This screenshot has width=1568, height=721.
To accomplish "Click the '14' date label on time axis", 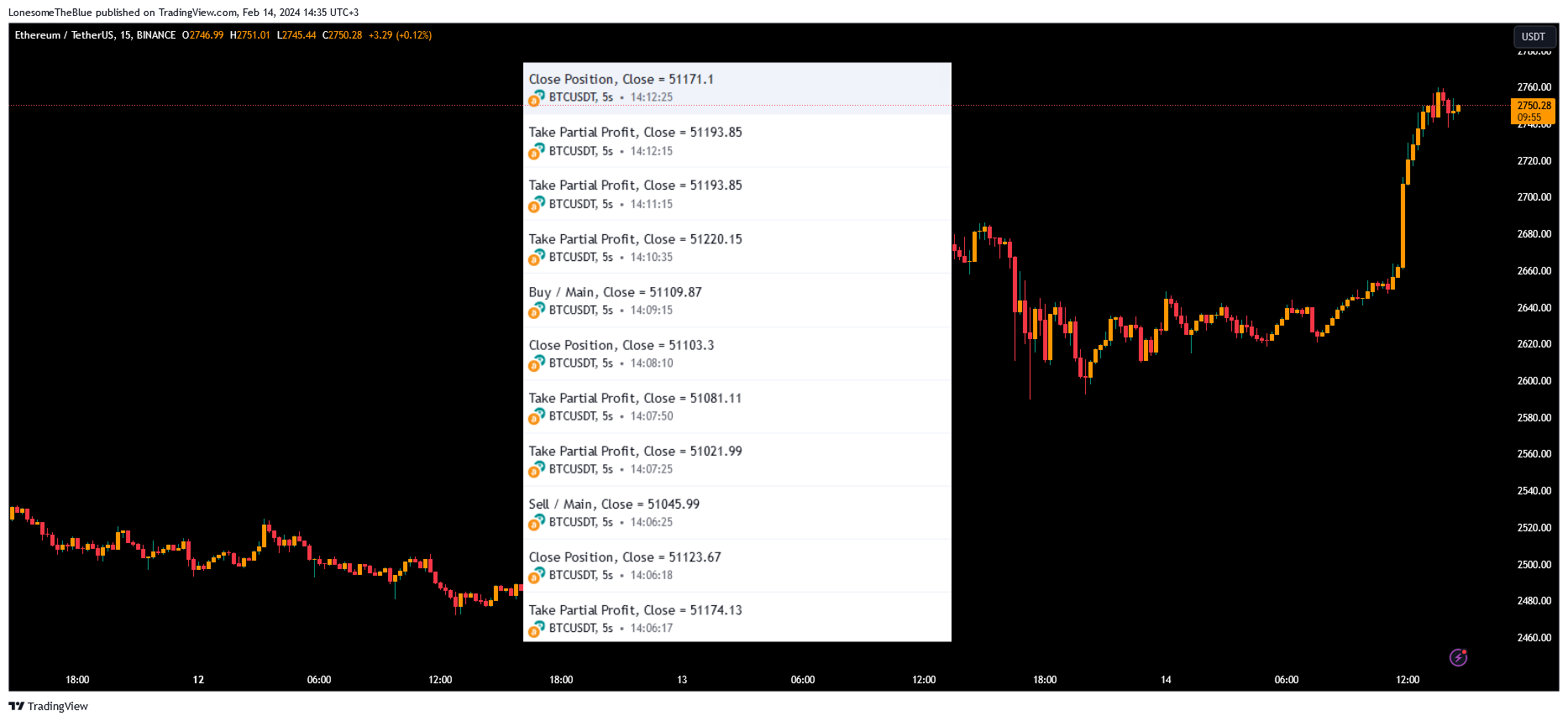I will (1166, 680).
